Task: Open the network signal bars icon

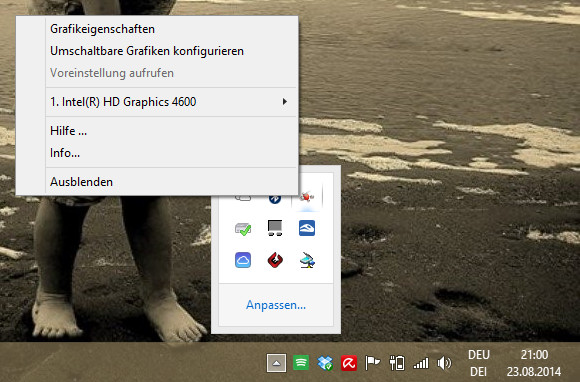Action: [421, 363]
